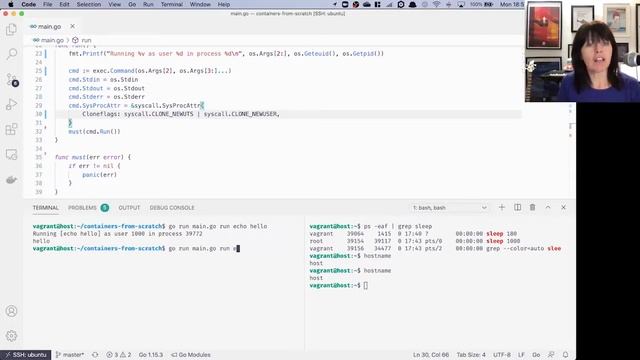Click Go 1.15.3 version in status bar

[x=151, y=355]
